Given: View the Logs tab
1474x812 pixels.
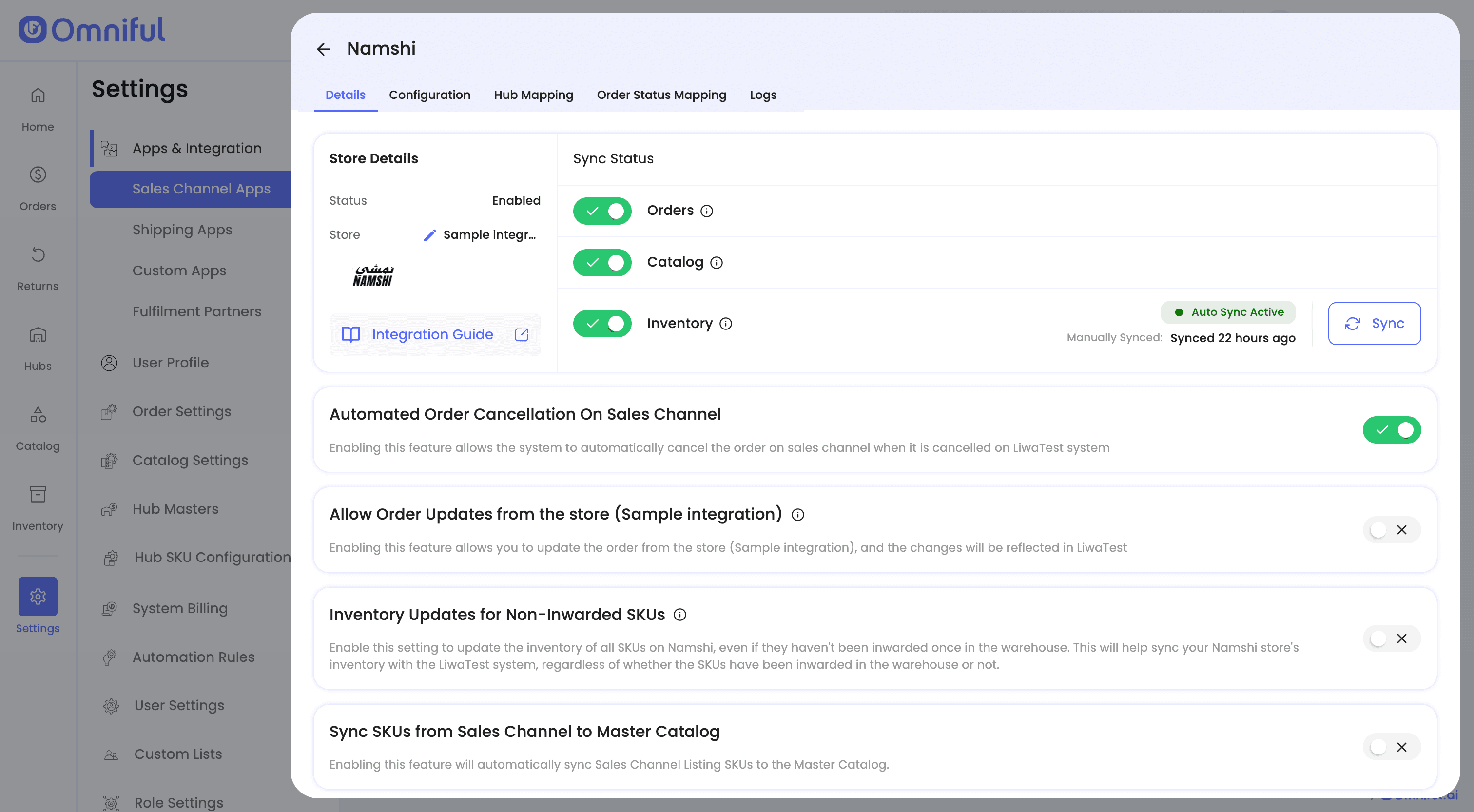Looking at the screenshot, I should click(x=763, y=95).
